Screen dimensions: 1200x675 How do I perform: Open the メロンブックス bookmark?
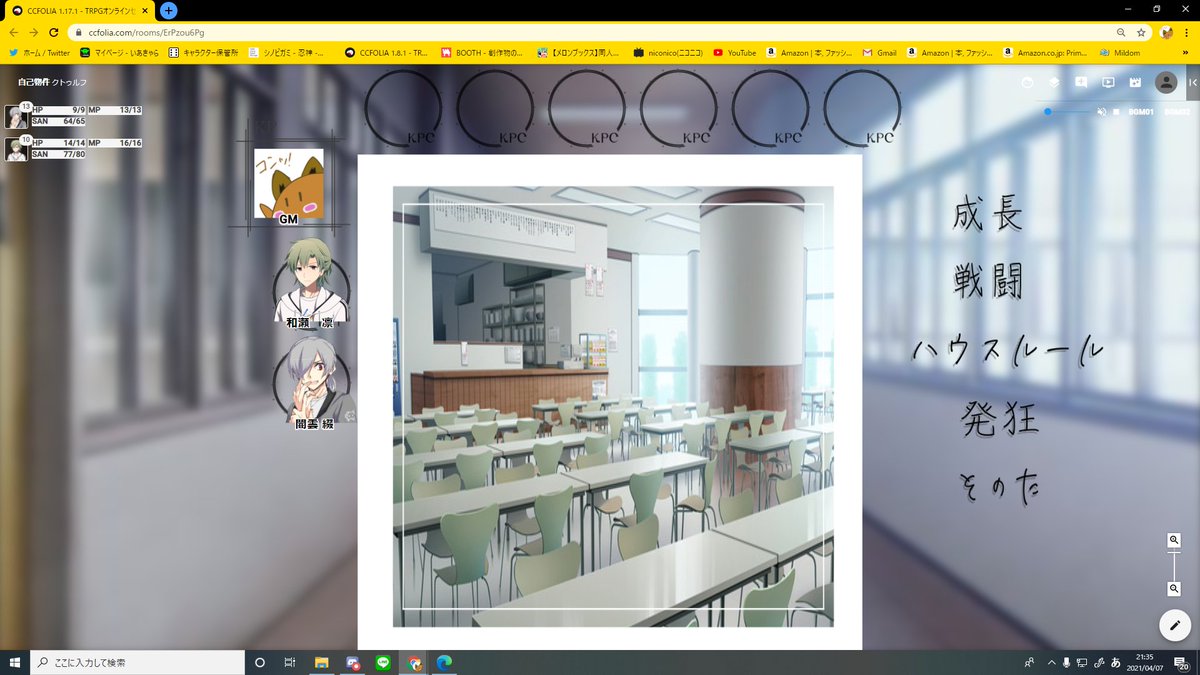[x=579, y=52]
